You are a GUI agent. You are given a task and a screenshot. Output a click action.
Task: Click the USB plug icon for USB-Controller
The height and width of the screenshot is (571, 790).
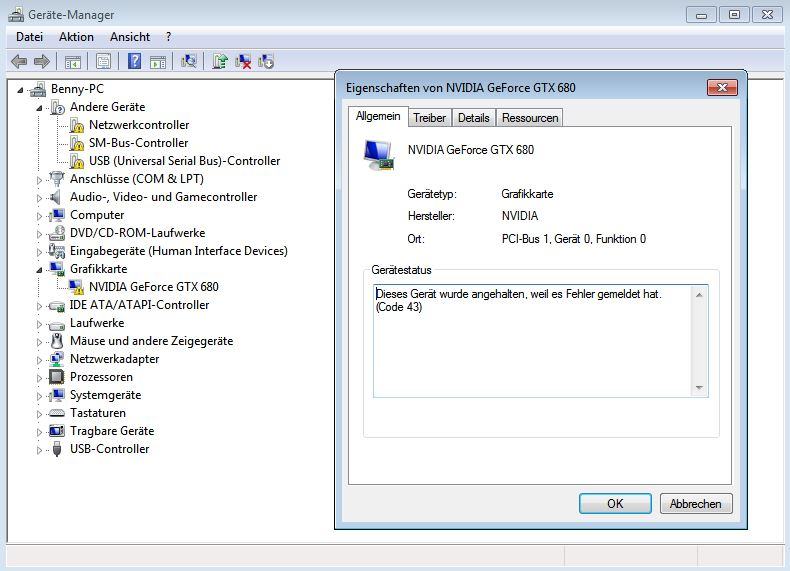click(x=57, y=449)
